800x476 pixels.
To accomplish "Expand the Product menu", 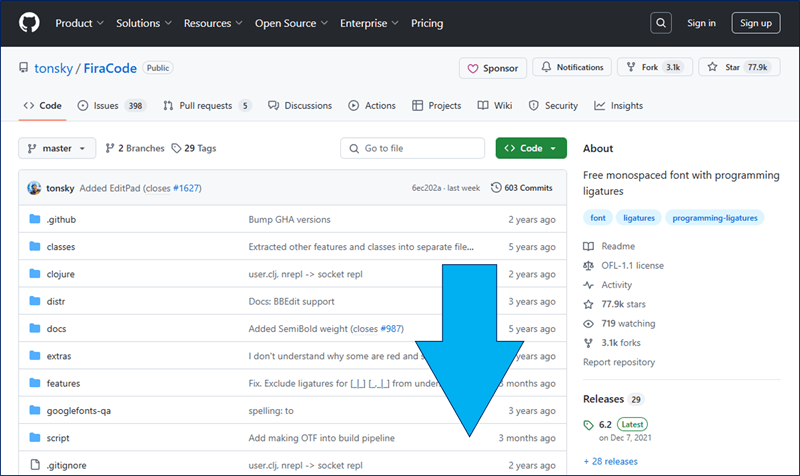I will click(80, 23).
